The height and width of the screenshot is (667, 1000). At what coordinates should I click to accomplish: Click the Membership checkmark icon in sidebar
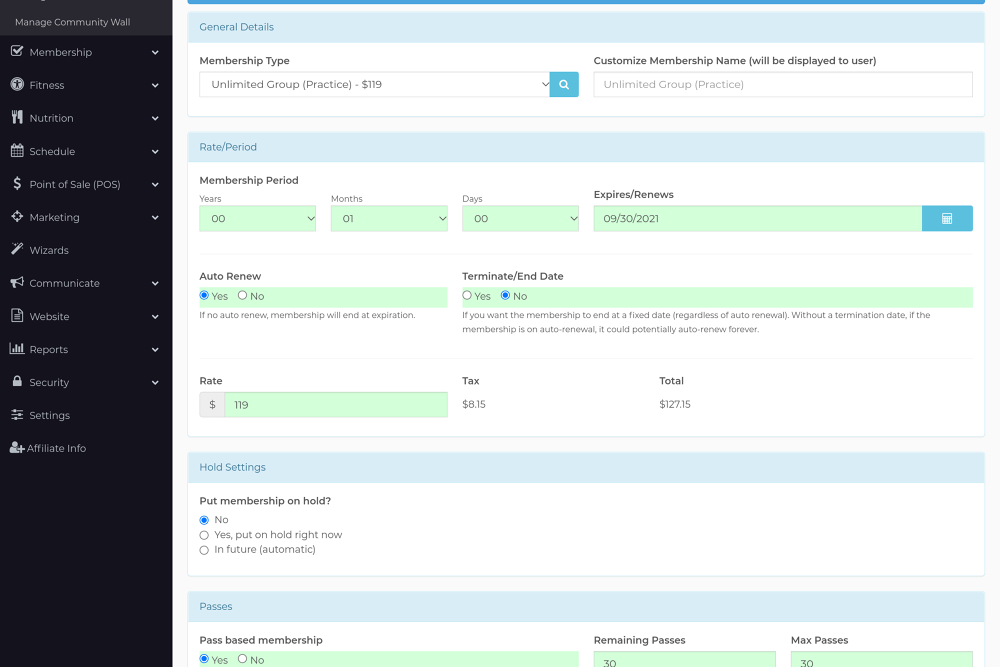pos(17,51)
